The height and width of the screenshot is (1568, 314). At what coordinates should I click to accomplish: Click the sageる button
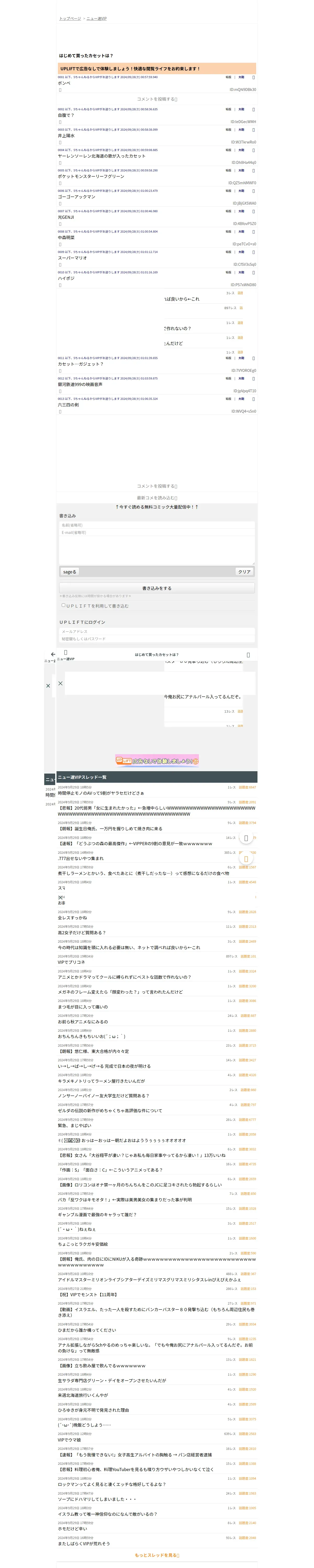pyautogui.click(x=70, y=572)
